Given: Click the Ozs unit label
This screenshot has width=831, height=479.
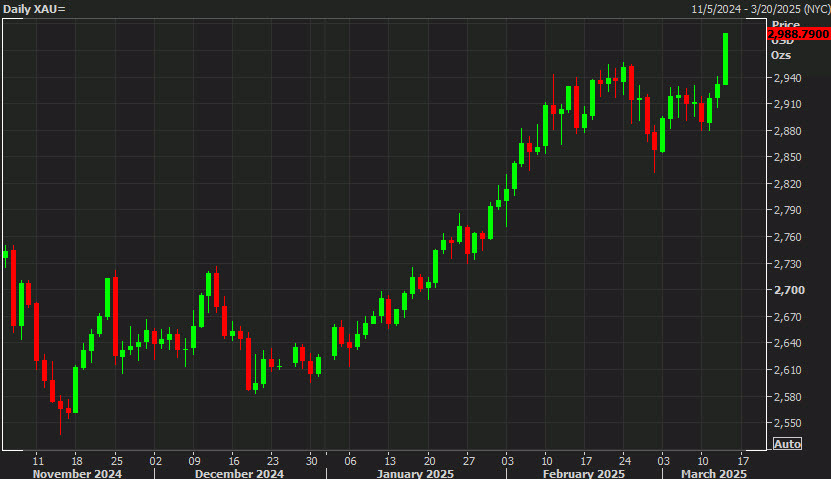Looking at the screenshot, I should point(781,56).
